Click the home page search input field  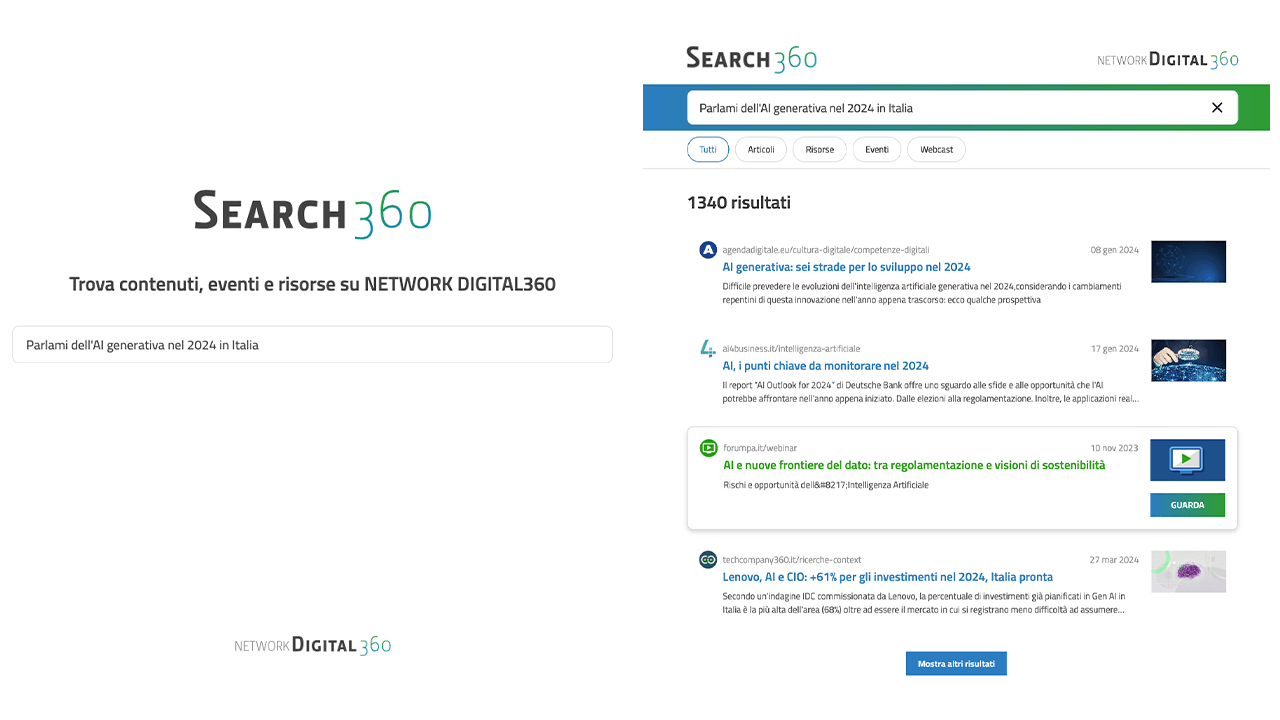point(312,345)
